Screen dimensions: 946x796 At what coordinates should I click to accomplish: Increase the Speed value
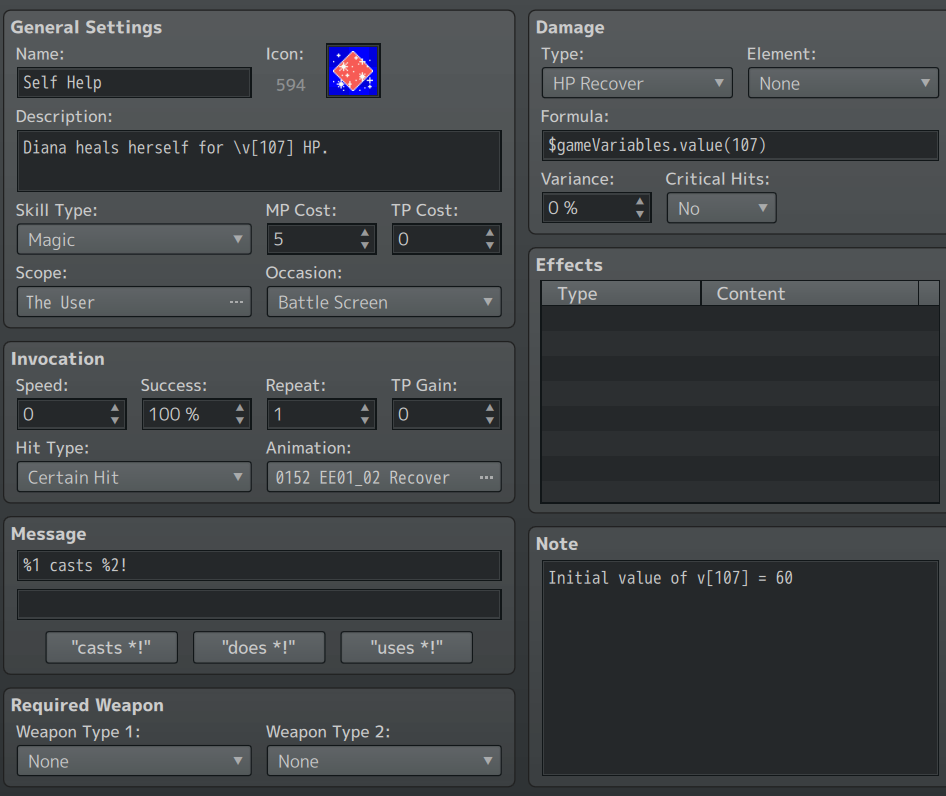(115, 408)
